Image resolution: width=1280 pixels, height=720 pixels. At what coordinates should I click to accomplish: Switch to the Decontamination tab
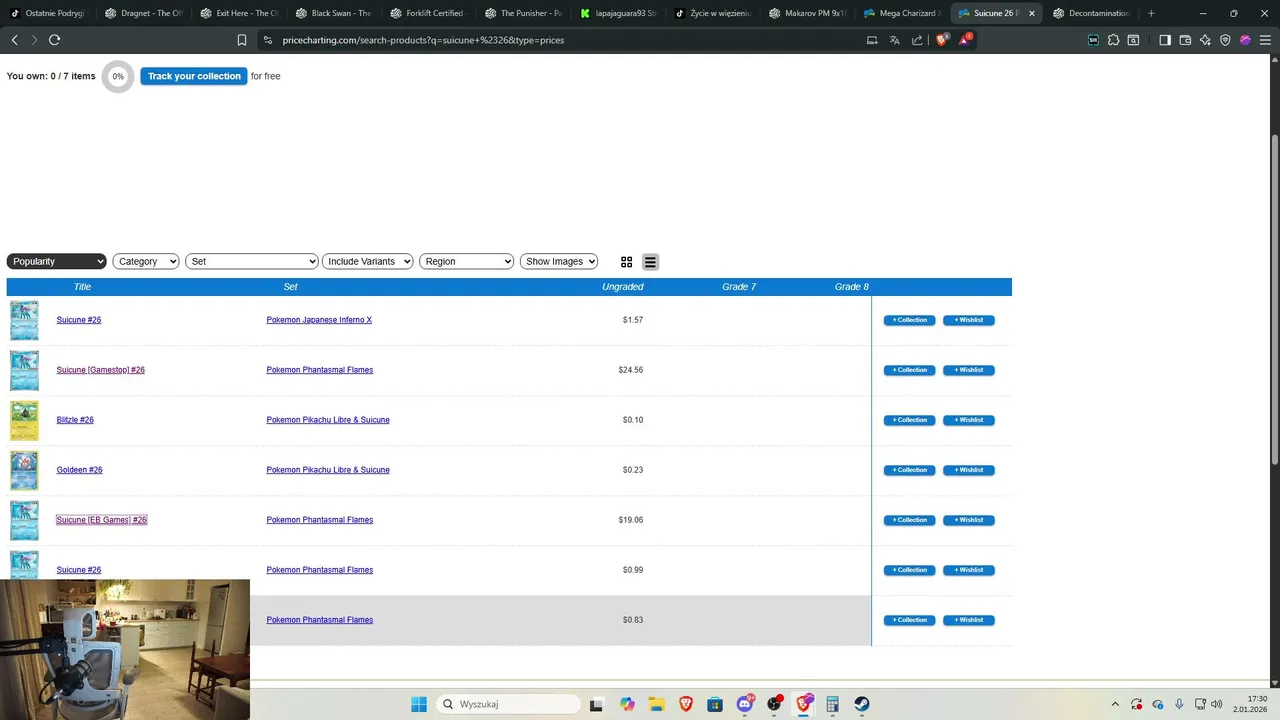(1091, 13)
